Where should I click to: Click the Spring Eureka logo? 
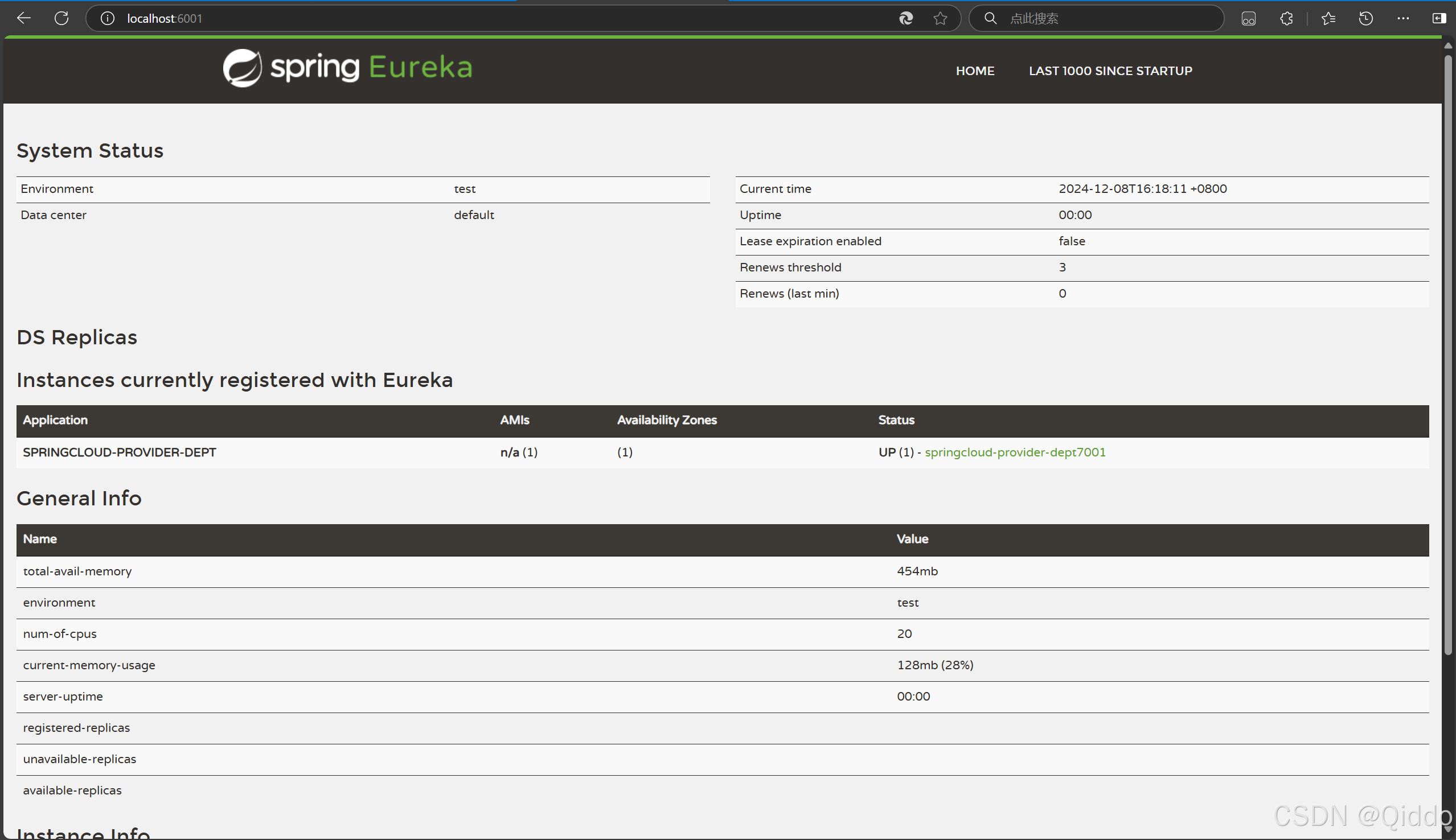[x=347, y=68]
